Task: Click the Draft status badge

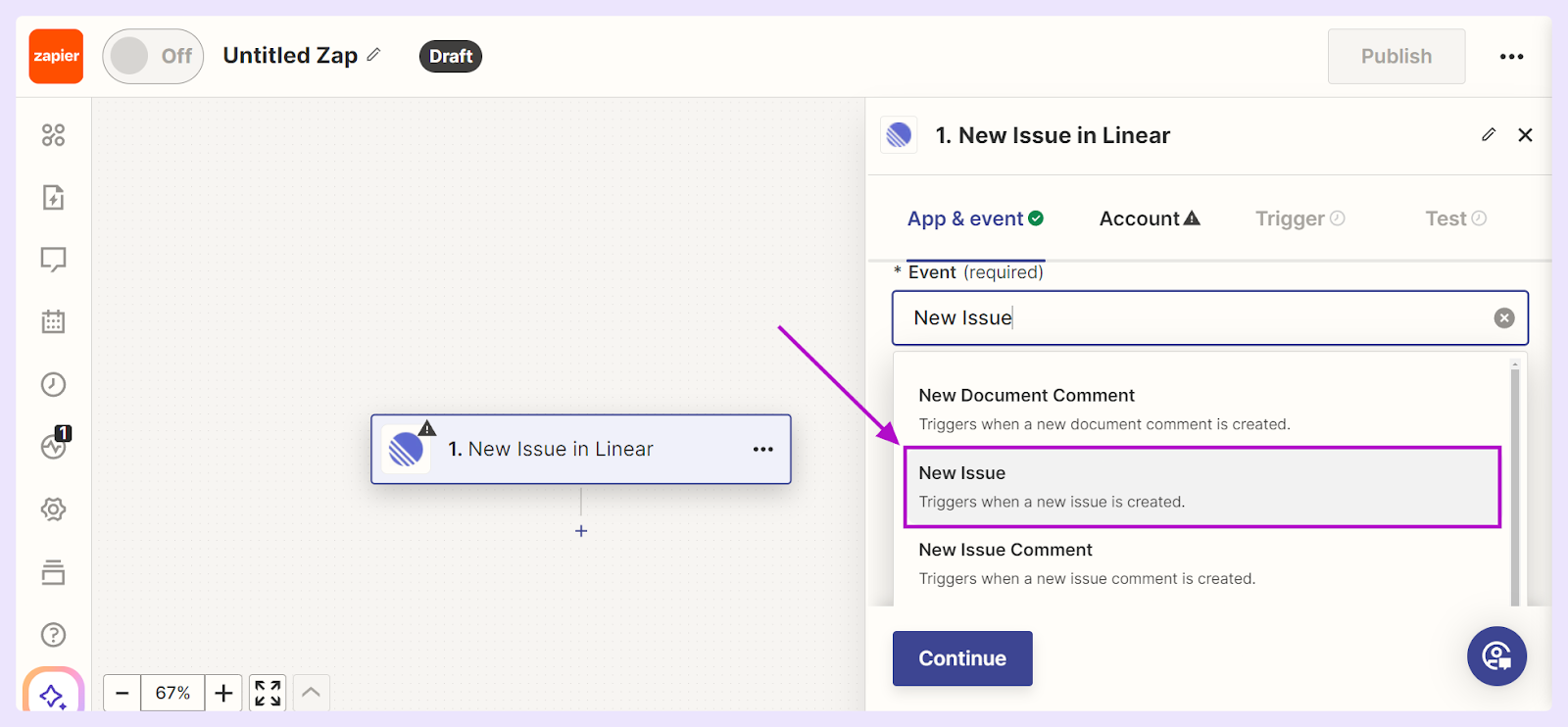Action: tap(451, 56)
